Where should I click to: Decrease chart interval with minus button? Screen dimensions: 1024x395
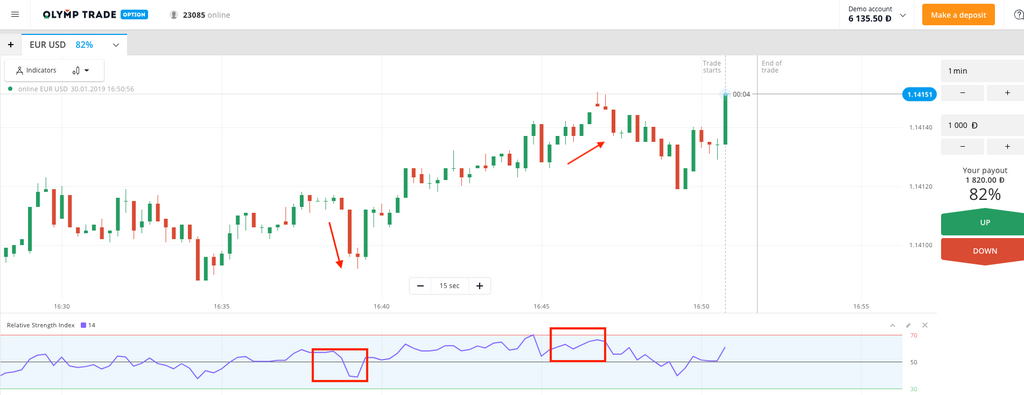tap(421, 285)
